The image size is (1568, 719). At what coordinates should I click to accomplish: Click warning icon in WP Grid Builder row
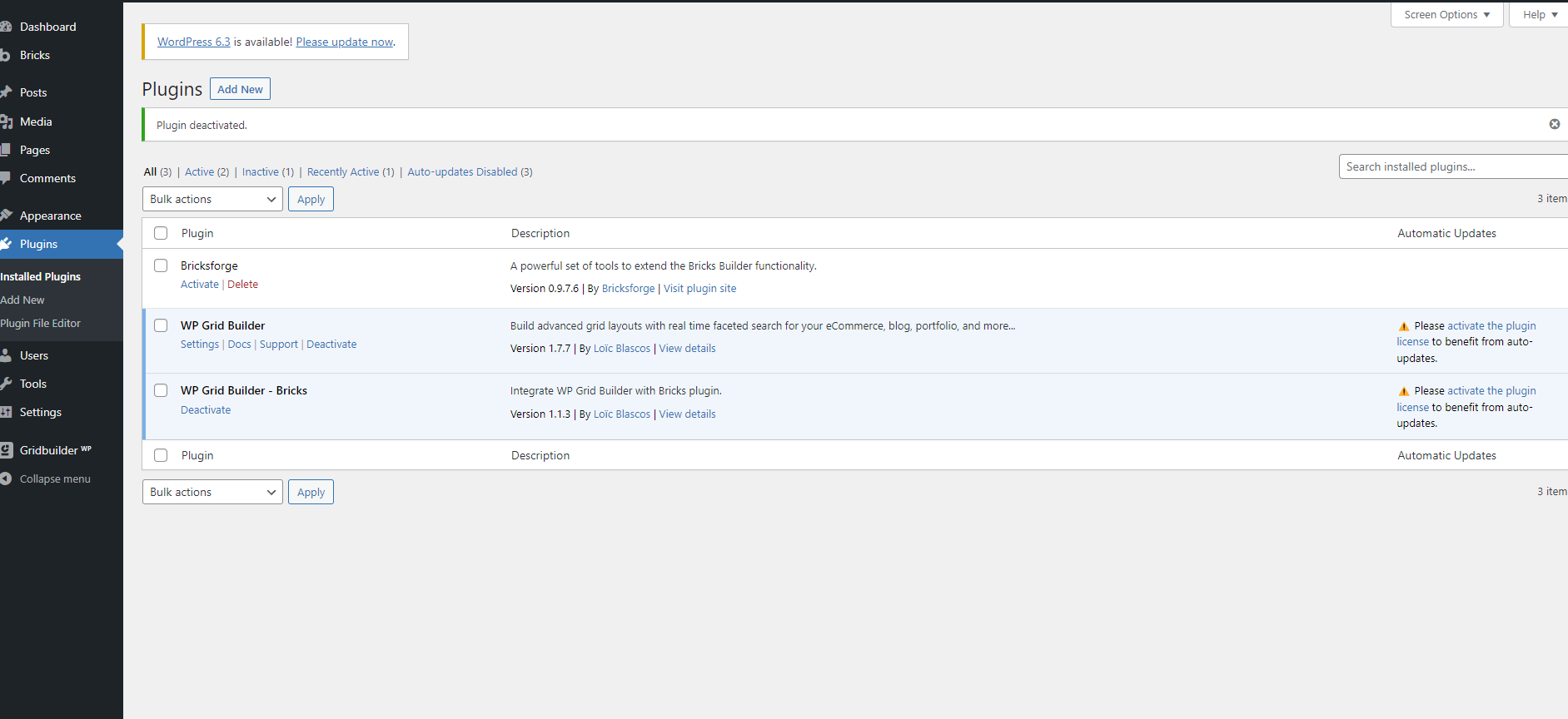[1404, 326]
